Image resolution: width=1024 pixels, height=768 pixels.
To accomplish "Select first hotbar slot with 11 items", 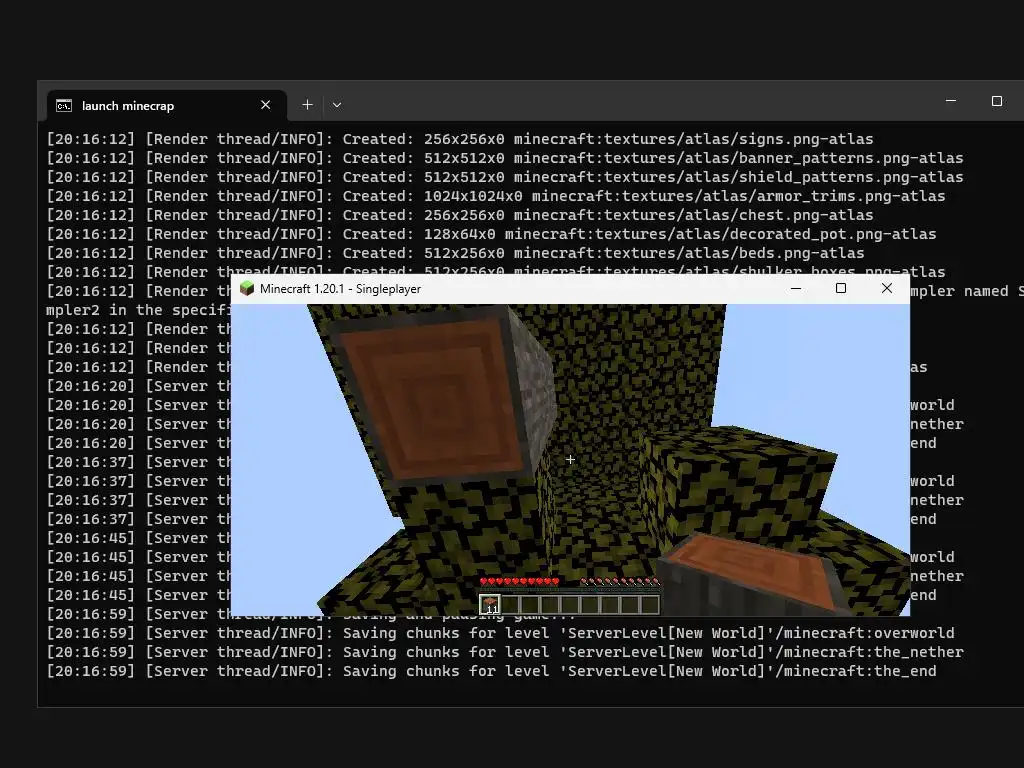I will [x=490, y=605].
